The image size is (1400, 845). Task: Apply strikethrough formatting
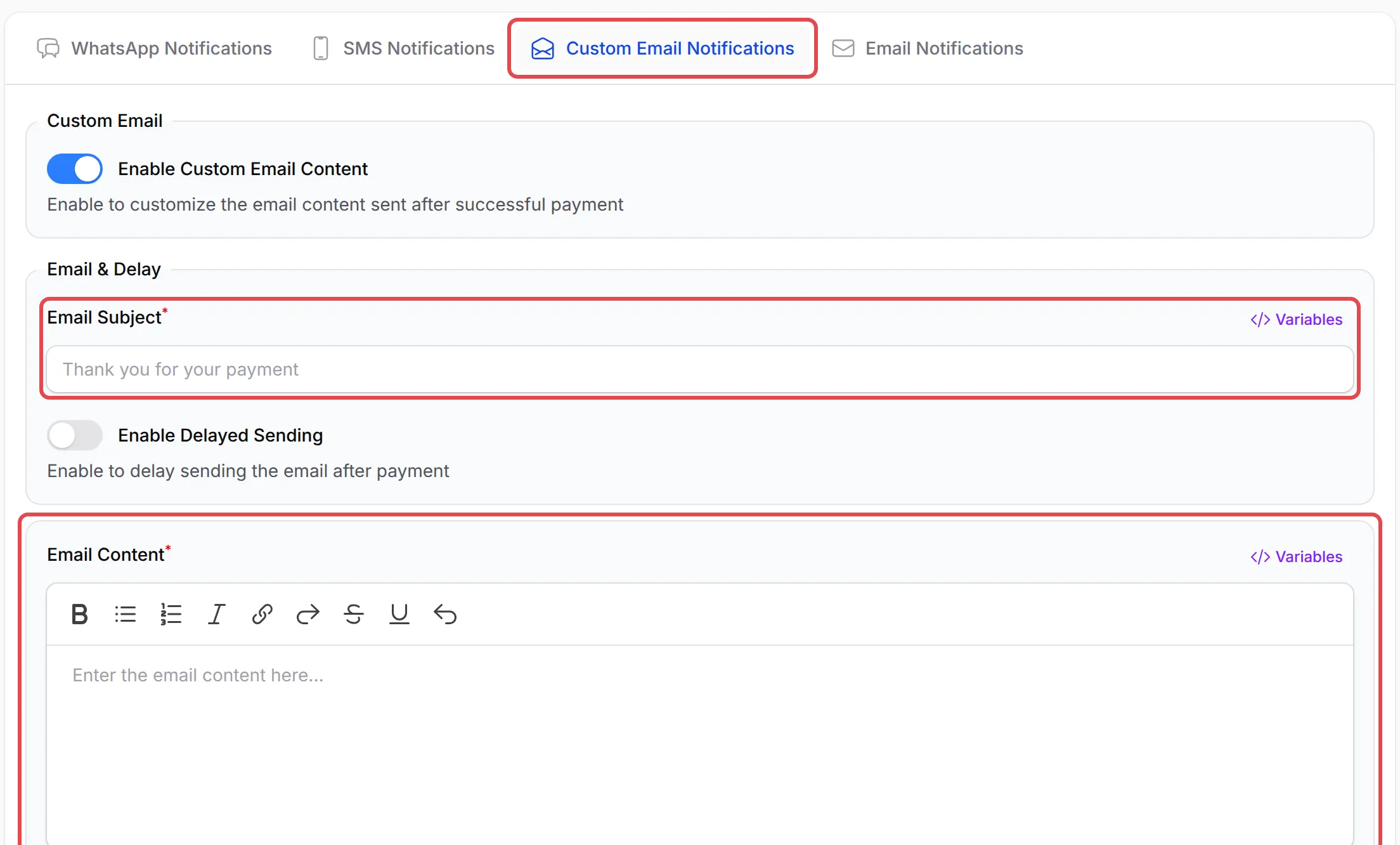pyautogui.click(x=354, y=614)
